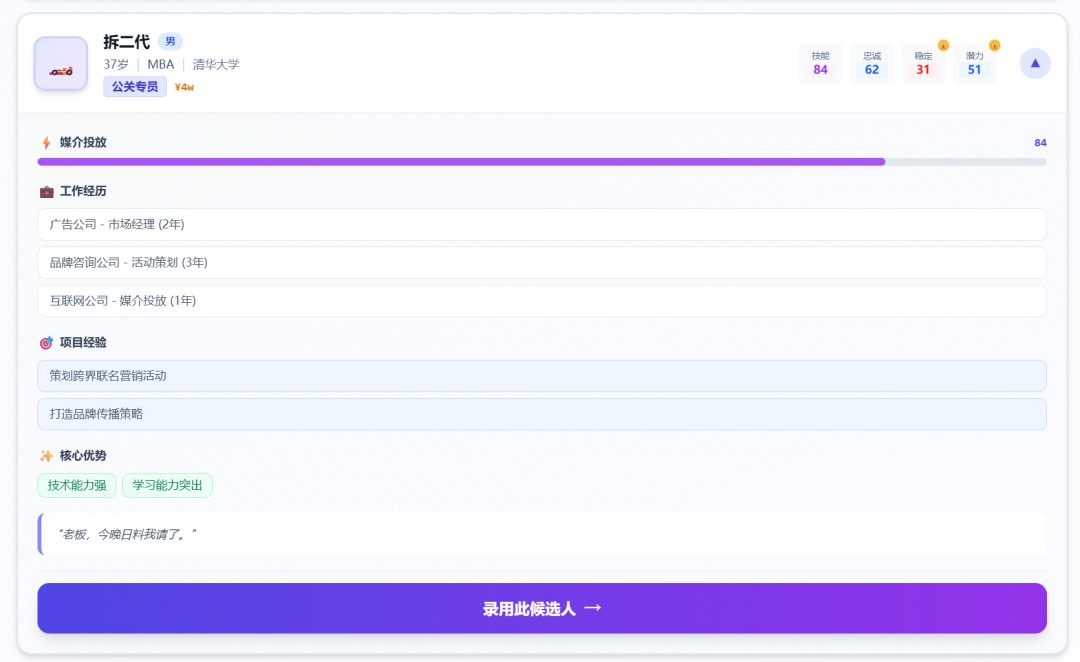
Task: Click the 技术能力强 strength tag
Action: pos(77,485)
